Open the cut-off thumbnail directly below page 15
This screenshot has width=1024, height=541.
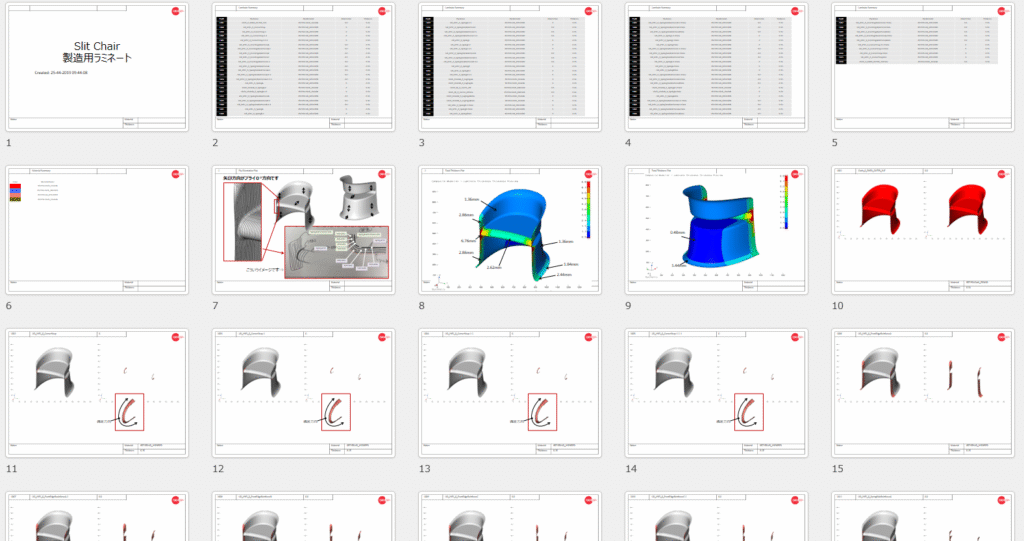coord(921,516)
